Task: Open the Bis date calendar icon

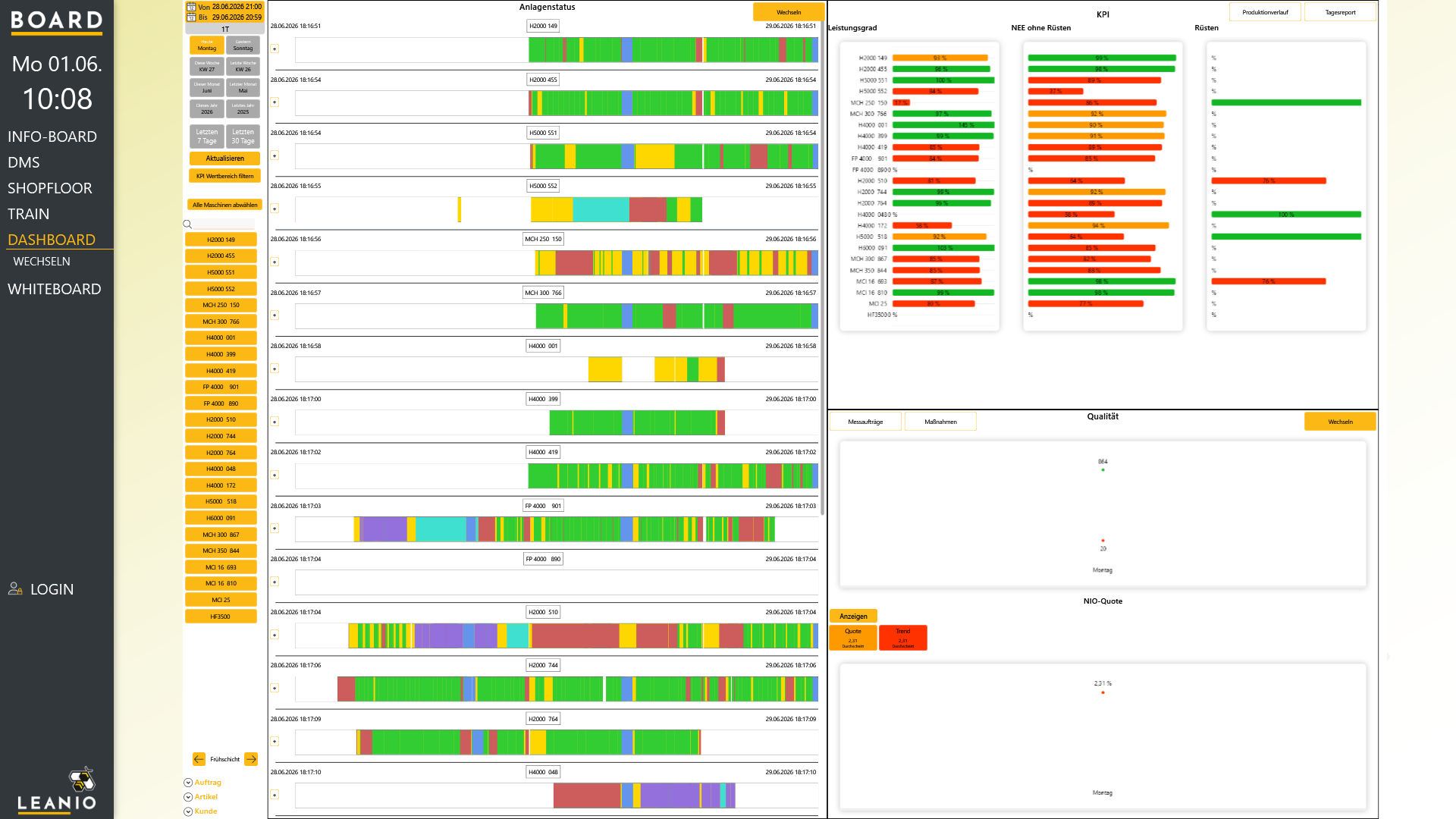Action: pyautogui.click(x=191, y=17)
